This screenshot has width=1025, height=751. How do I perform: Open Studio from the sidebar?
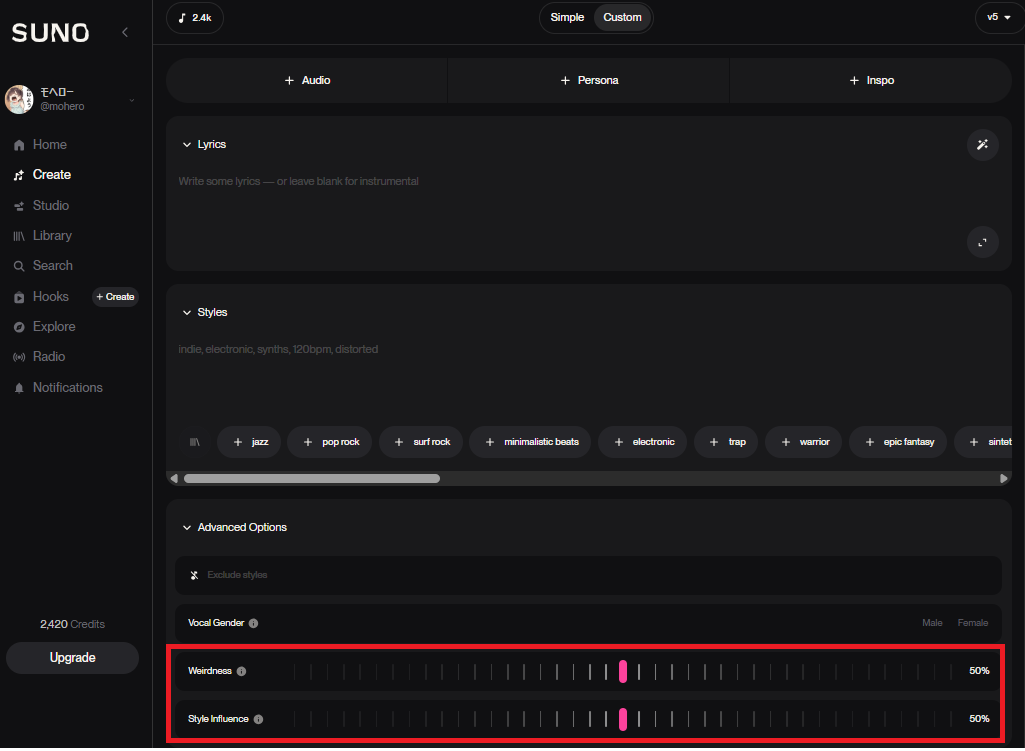point(51,206)
